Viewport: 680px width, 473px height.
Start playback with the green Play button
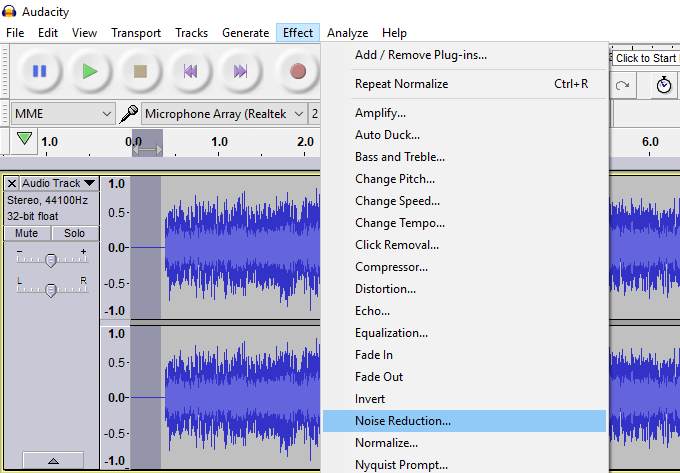pyautogui.click(x=90, y=71)
